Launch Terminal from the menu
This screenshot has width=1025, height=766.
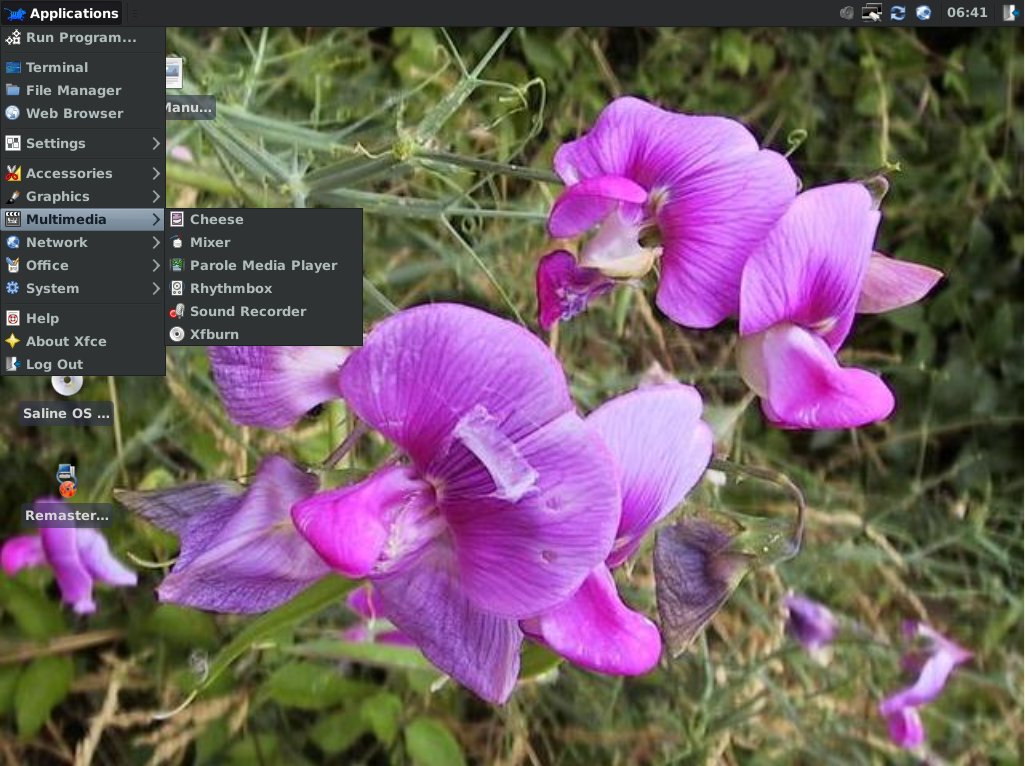tap(83, 67)
